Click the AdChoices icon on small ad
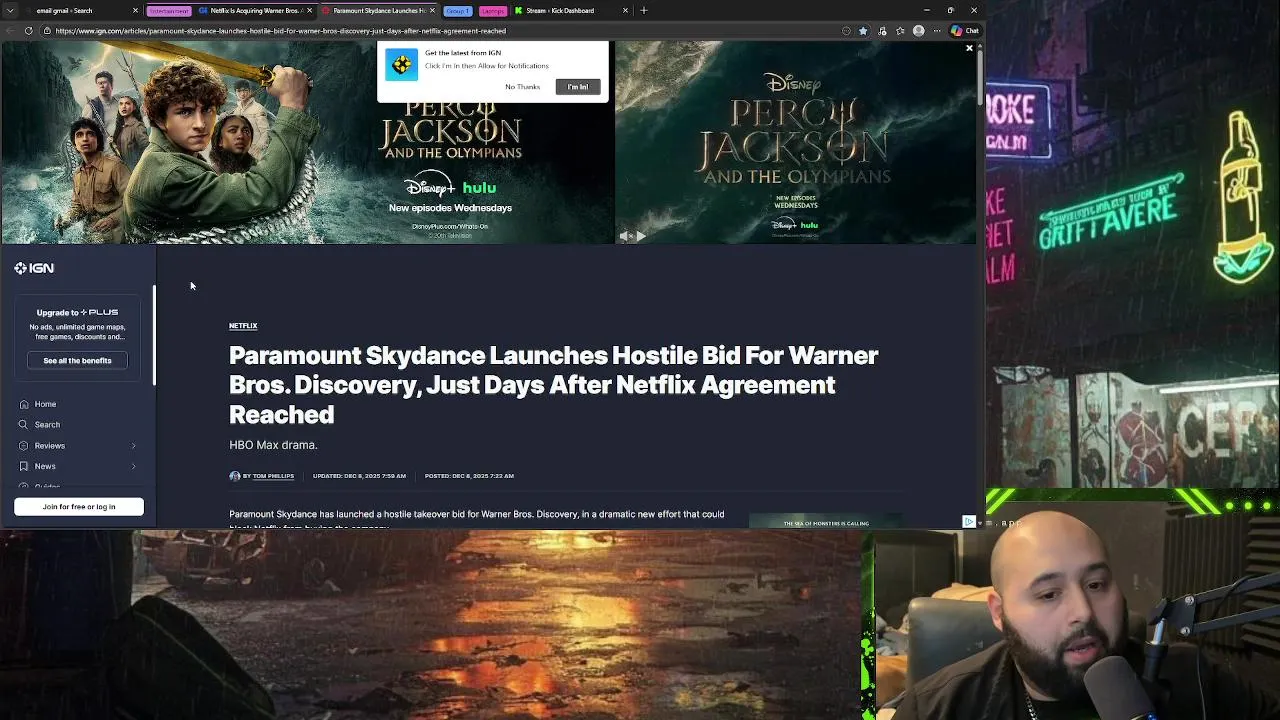Viewport: 1280px width, 720px height. [x=969, y=522]
